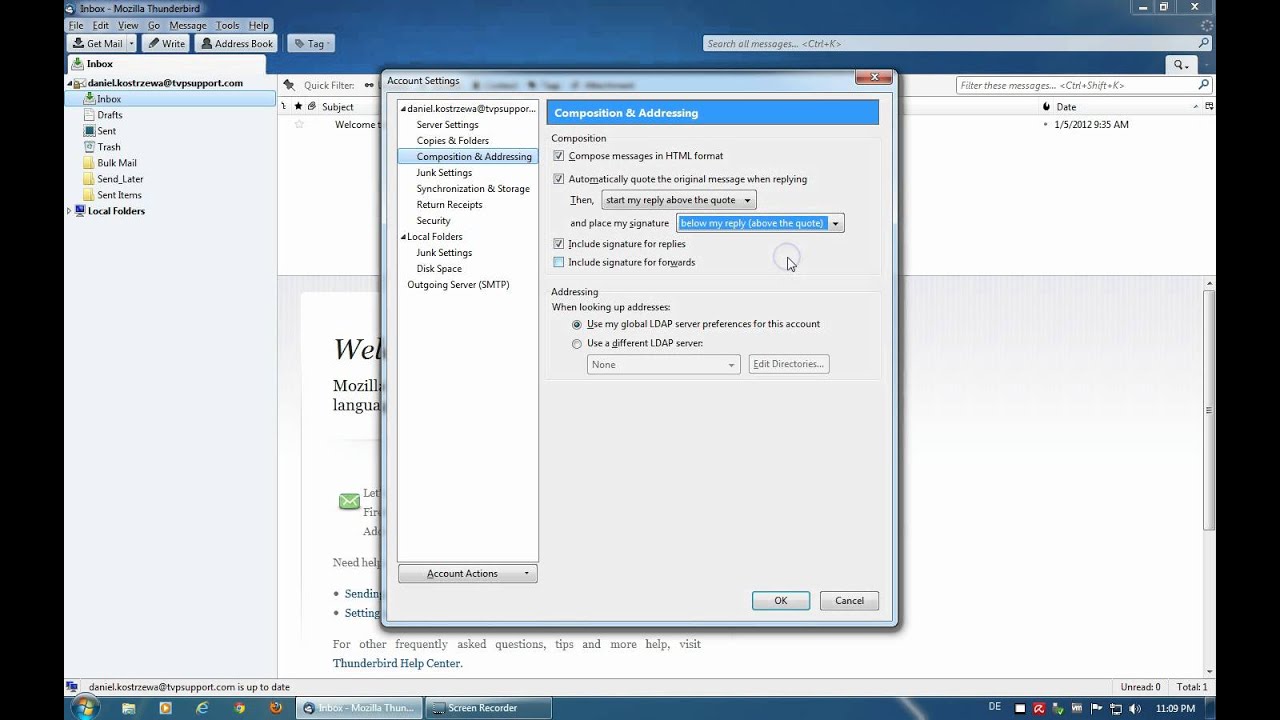Collapse Local Folders in Account Settings tree

click(403, 237)
